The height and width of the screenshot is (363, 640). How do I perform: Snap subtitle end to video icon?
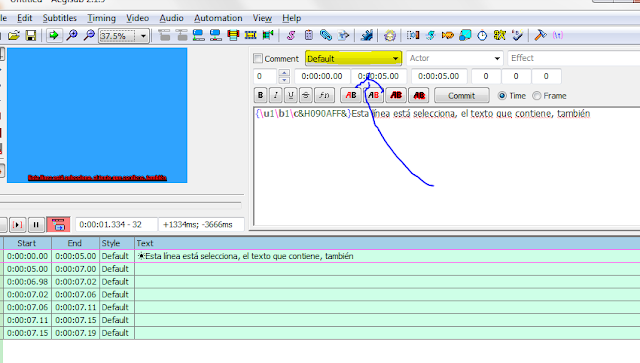(x=216, y=36)
